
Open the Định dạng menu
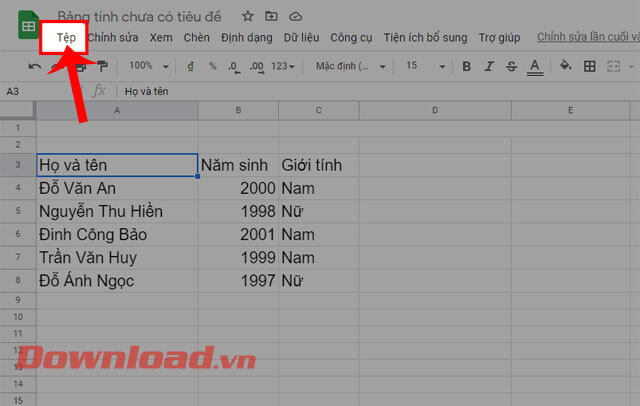(x=247, y=38)
